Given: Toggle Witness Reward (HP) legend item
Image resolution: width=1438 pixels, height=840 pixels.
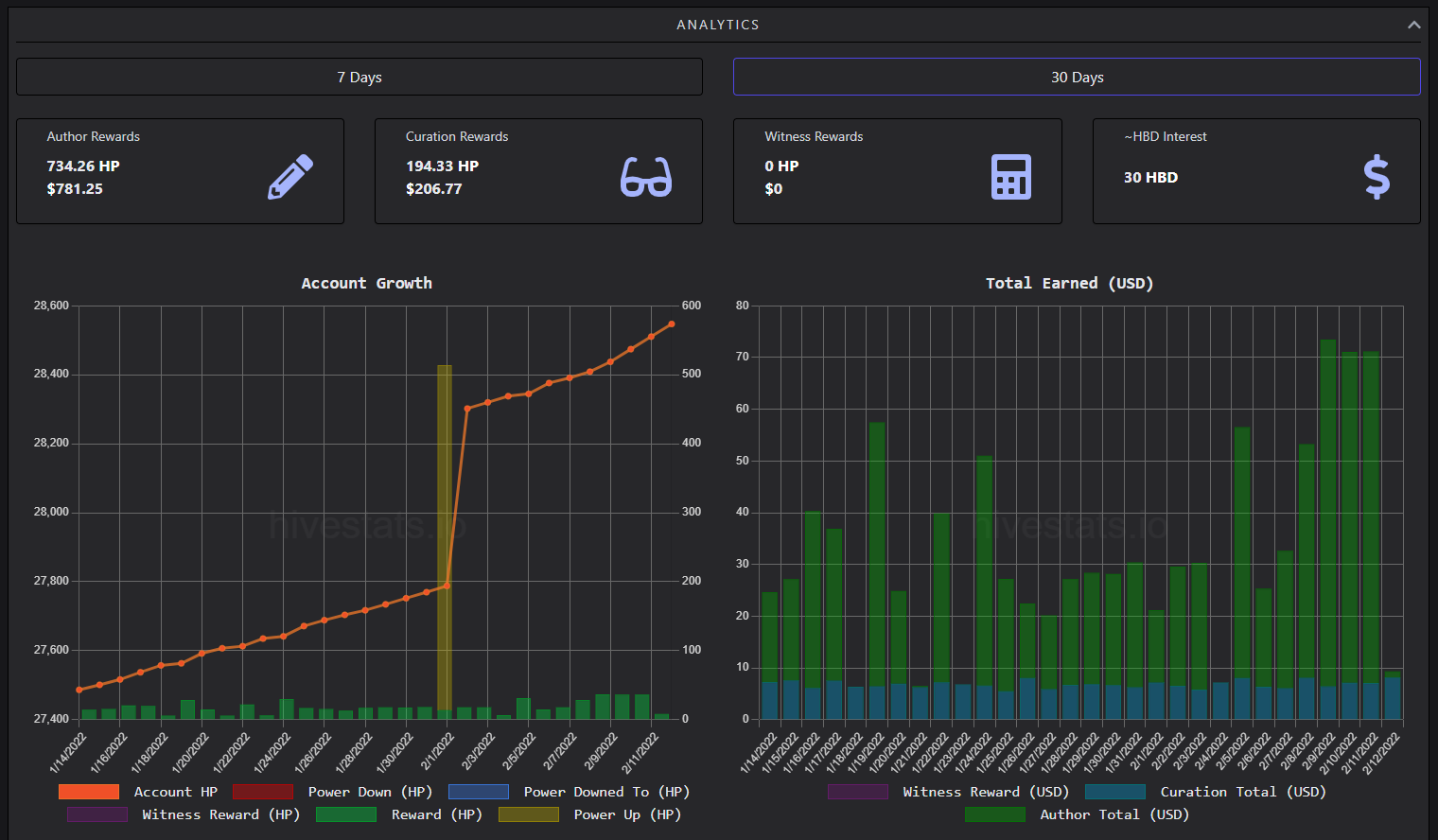Looking at the screenshot, I should [x=184, y=814].
